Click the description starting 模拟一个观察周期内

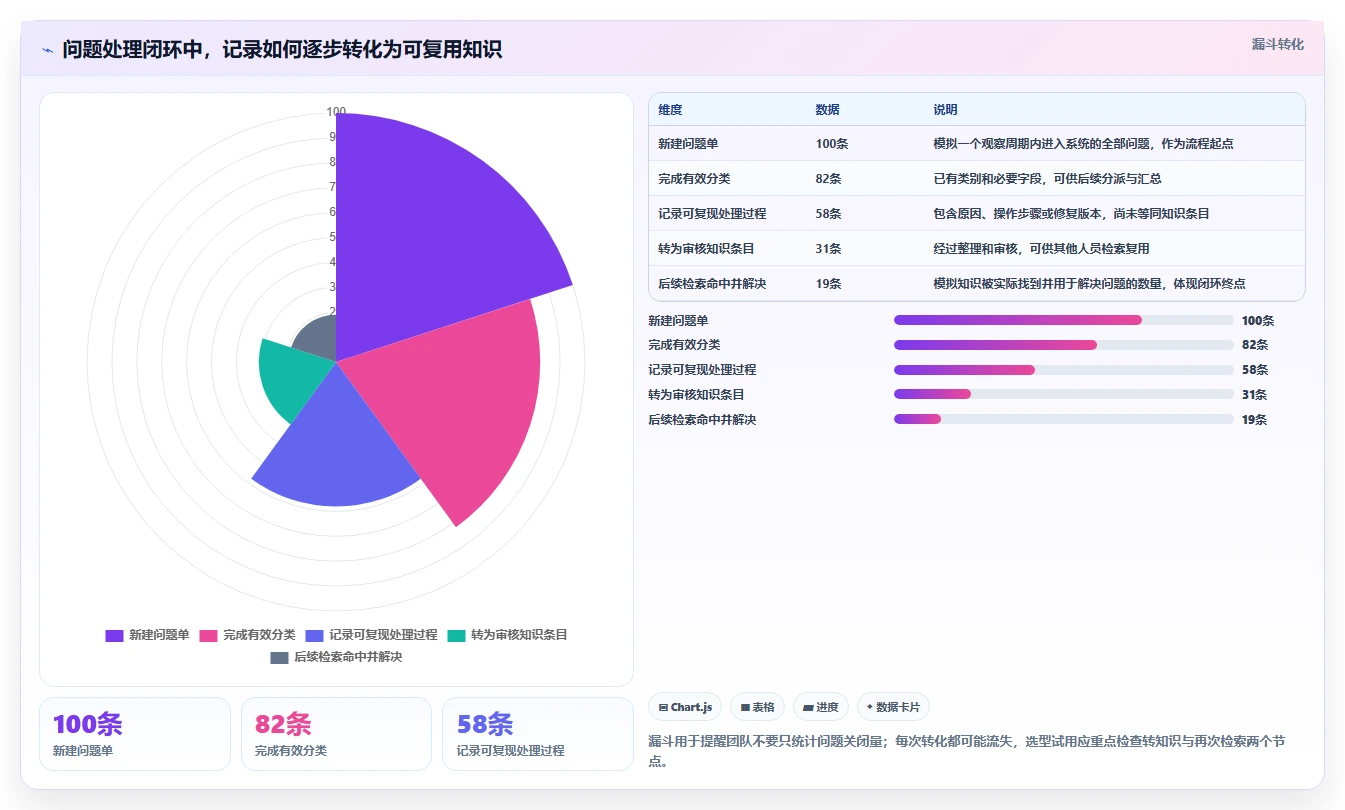click(1083, 144)
